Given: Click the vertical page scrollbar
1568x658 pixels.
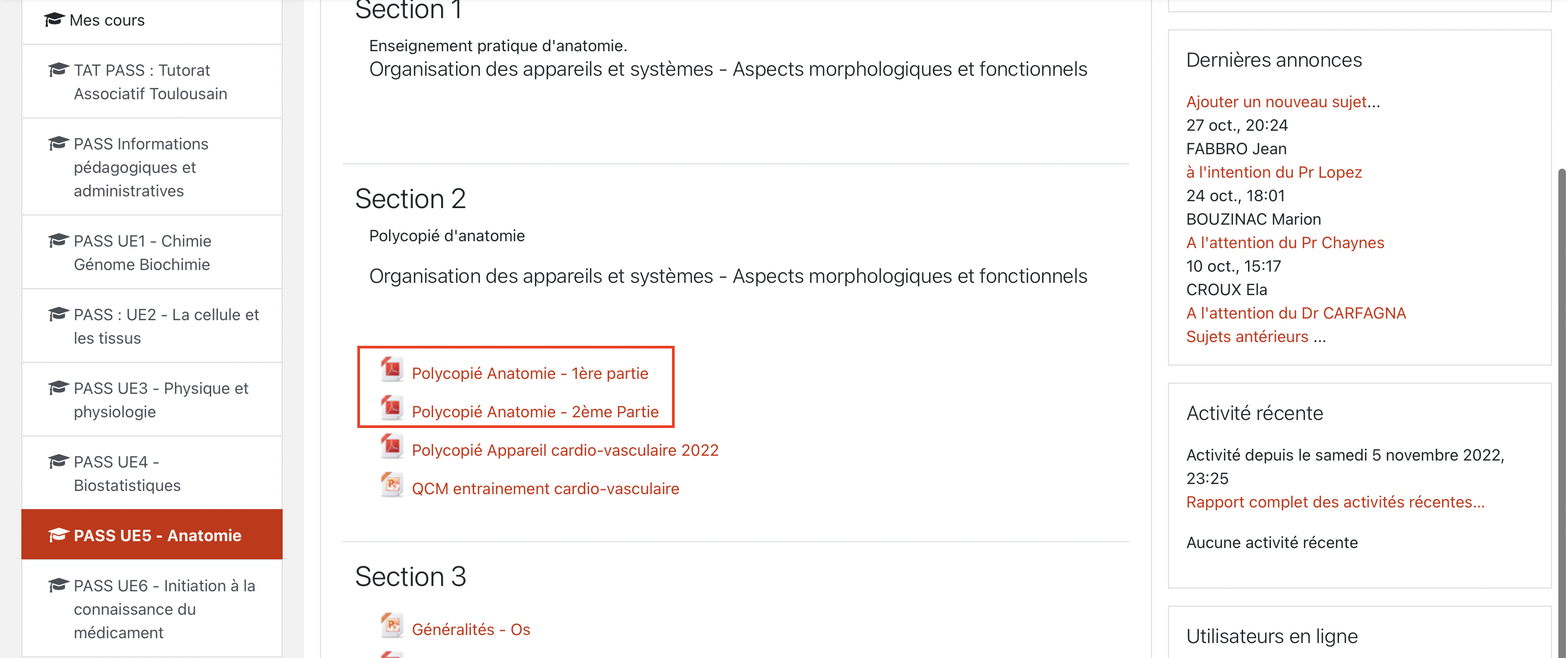Looking at the screenshot, I should click(1561, 366).
